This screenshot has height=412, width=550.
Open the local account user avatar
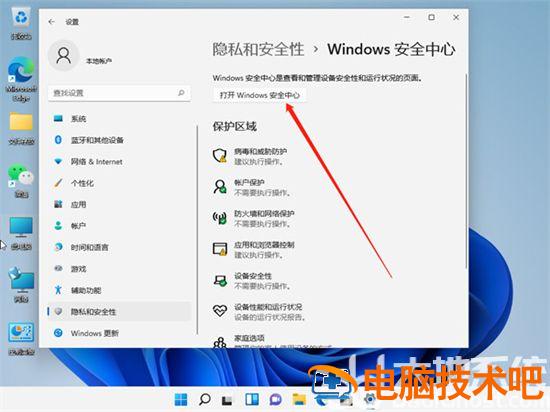point(63,56)
